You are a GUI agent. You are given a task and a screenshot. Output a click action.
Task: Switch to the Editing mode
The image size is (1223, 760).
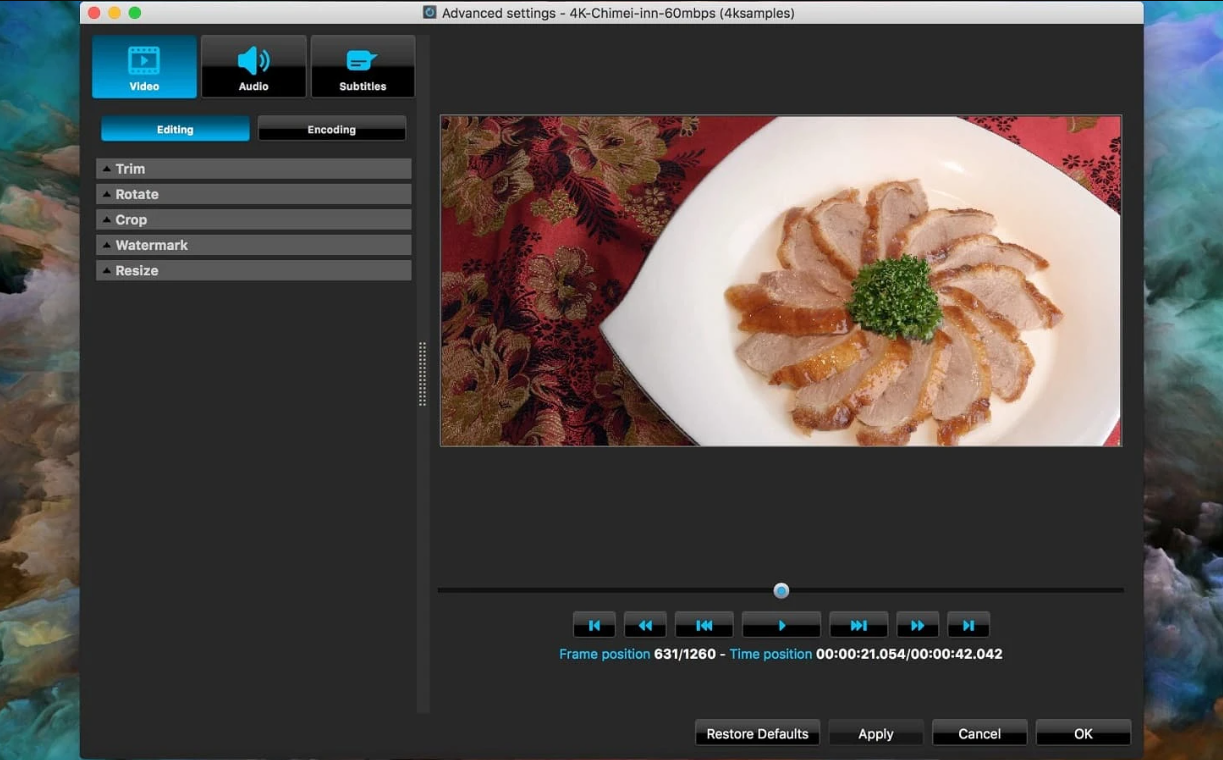pos(175,130)
